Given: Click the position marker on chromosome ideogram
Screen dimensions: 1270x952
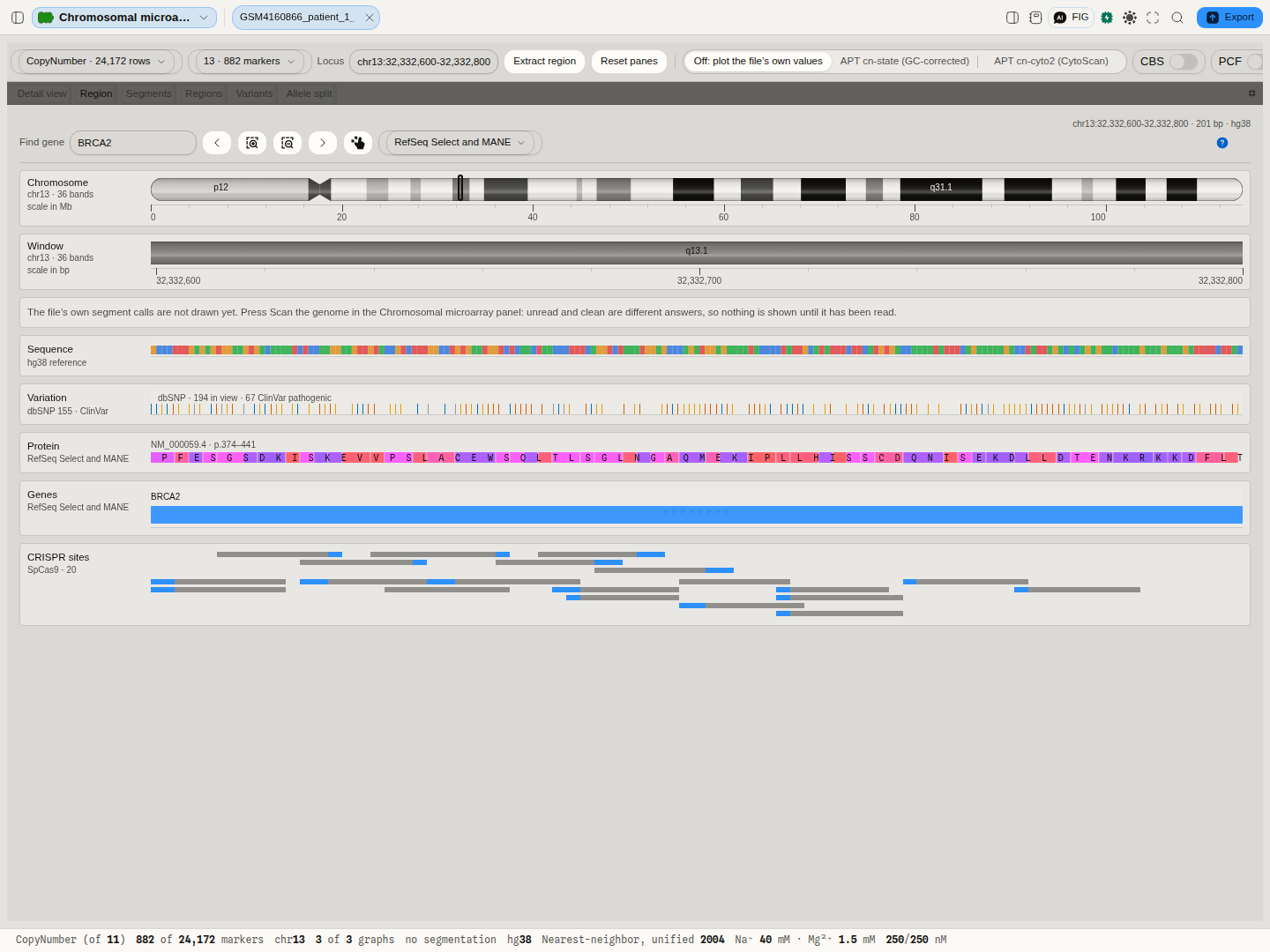Looking at the screenshot, I should tap(460, 188).
